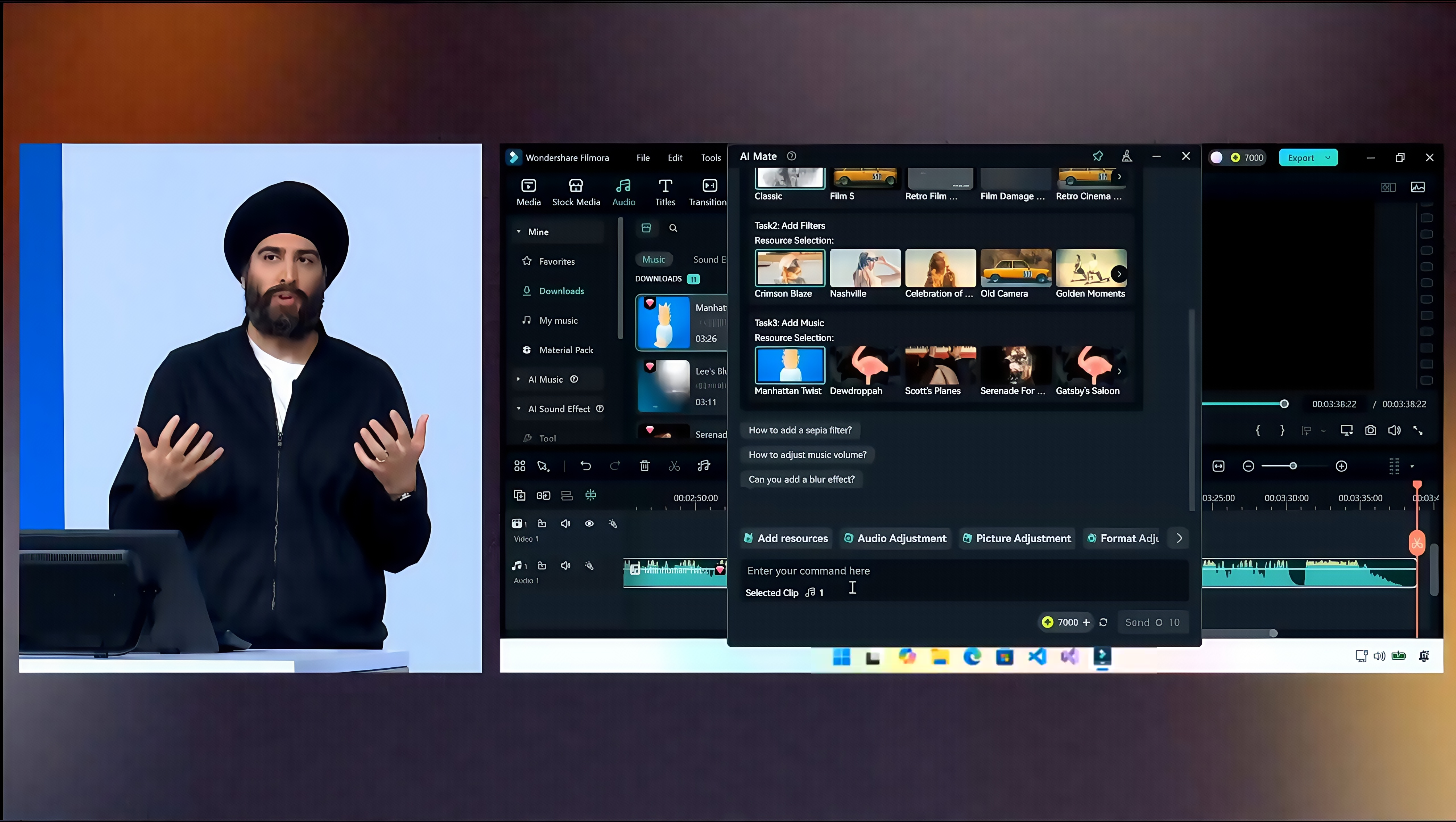Click the search icon in audio panel
Image resolution: width=1456 pixels, height=822 pixels.
[673, 228]
